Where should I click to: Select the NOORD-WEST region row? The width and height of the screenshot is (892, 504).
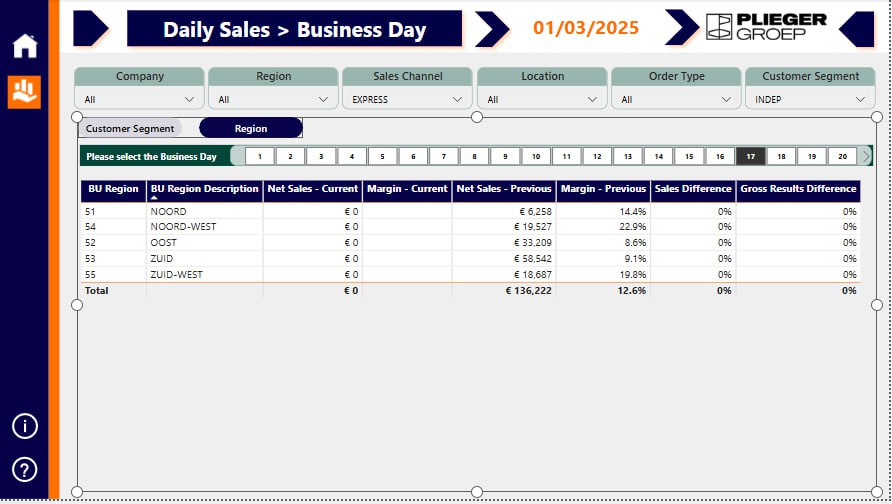click(x=183, y=227)
